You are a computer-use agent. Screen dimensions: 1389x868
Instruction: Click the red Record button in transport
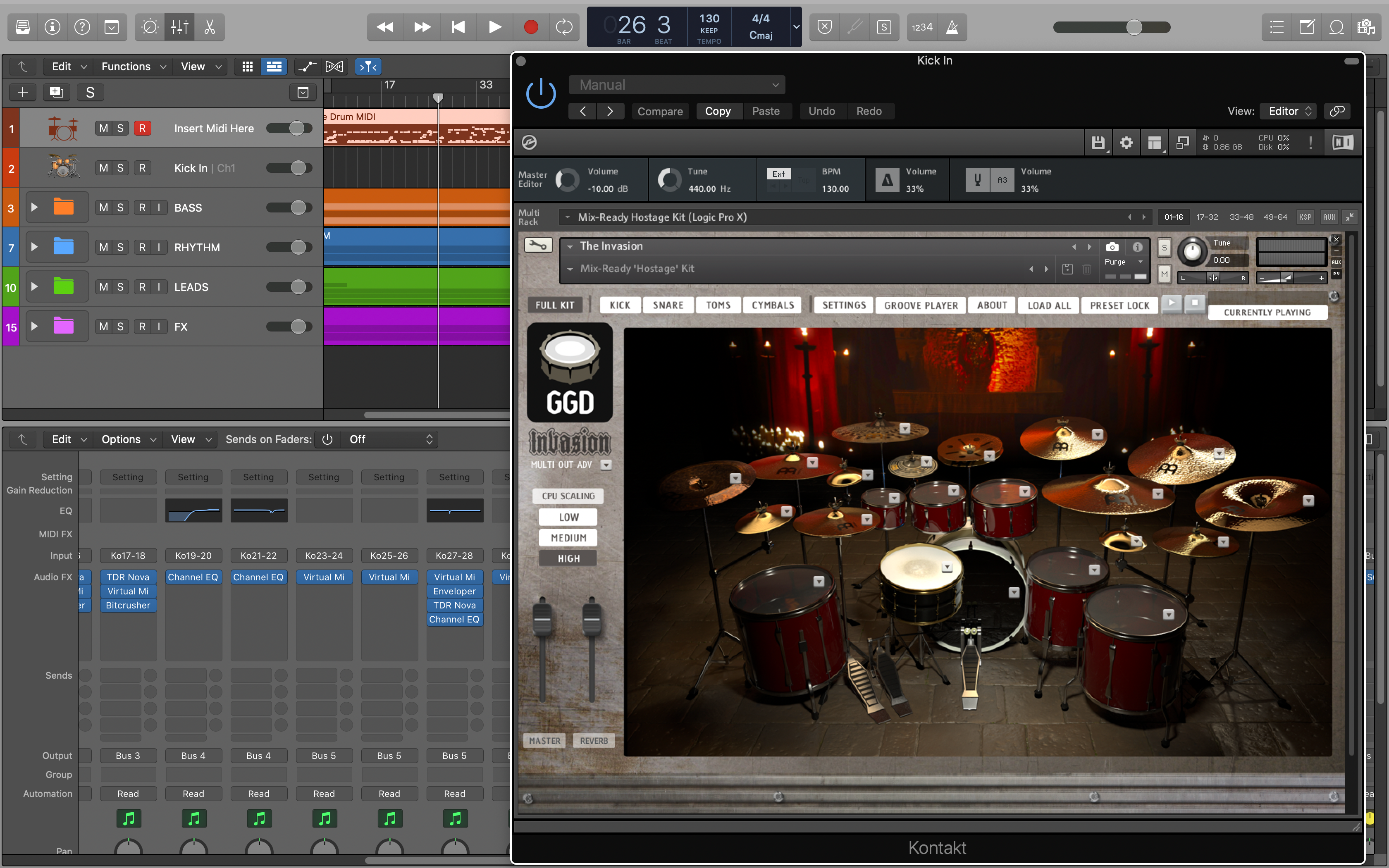point(531,27)
